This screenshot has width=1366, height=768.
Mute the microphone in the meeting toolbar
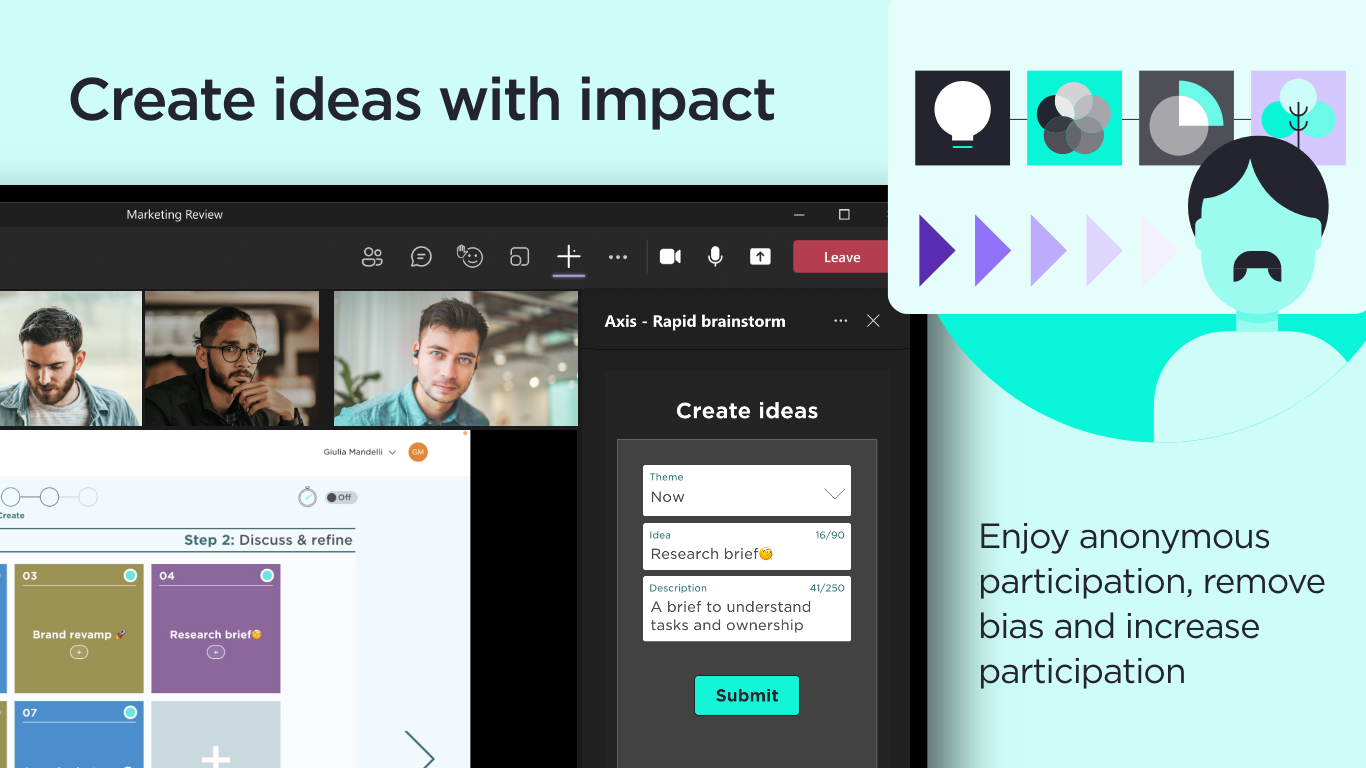(x=715, y=257)
